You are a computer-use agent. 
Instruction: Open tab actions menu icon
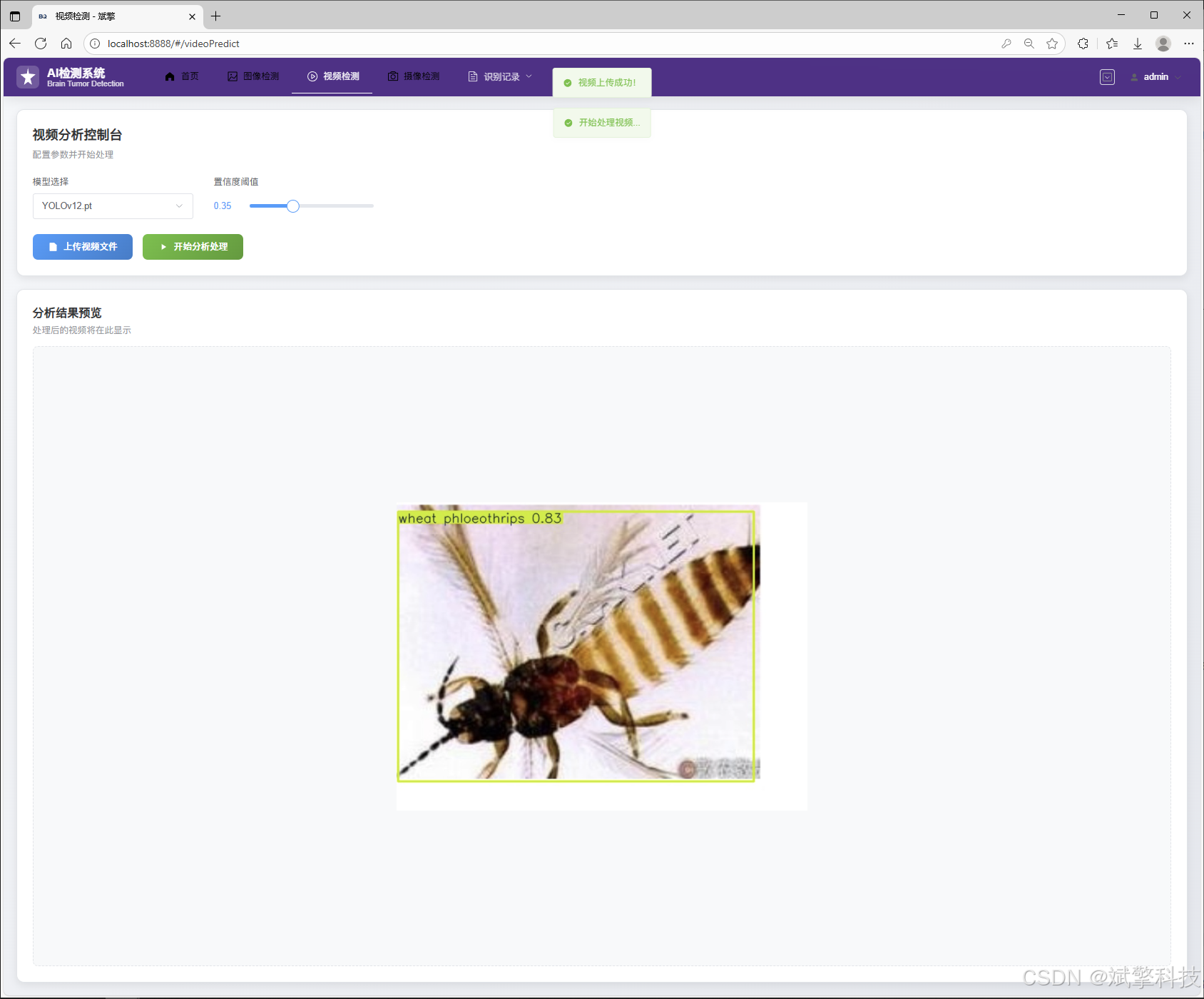pyautogui.click(x=15, y=16)
